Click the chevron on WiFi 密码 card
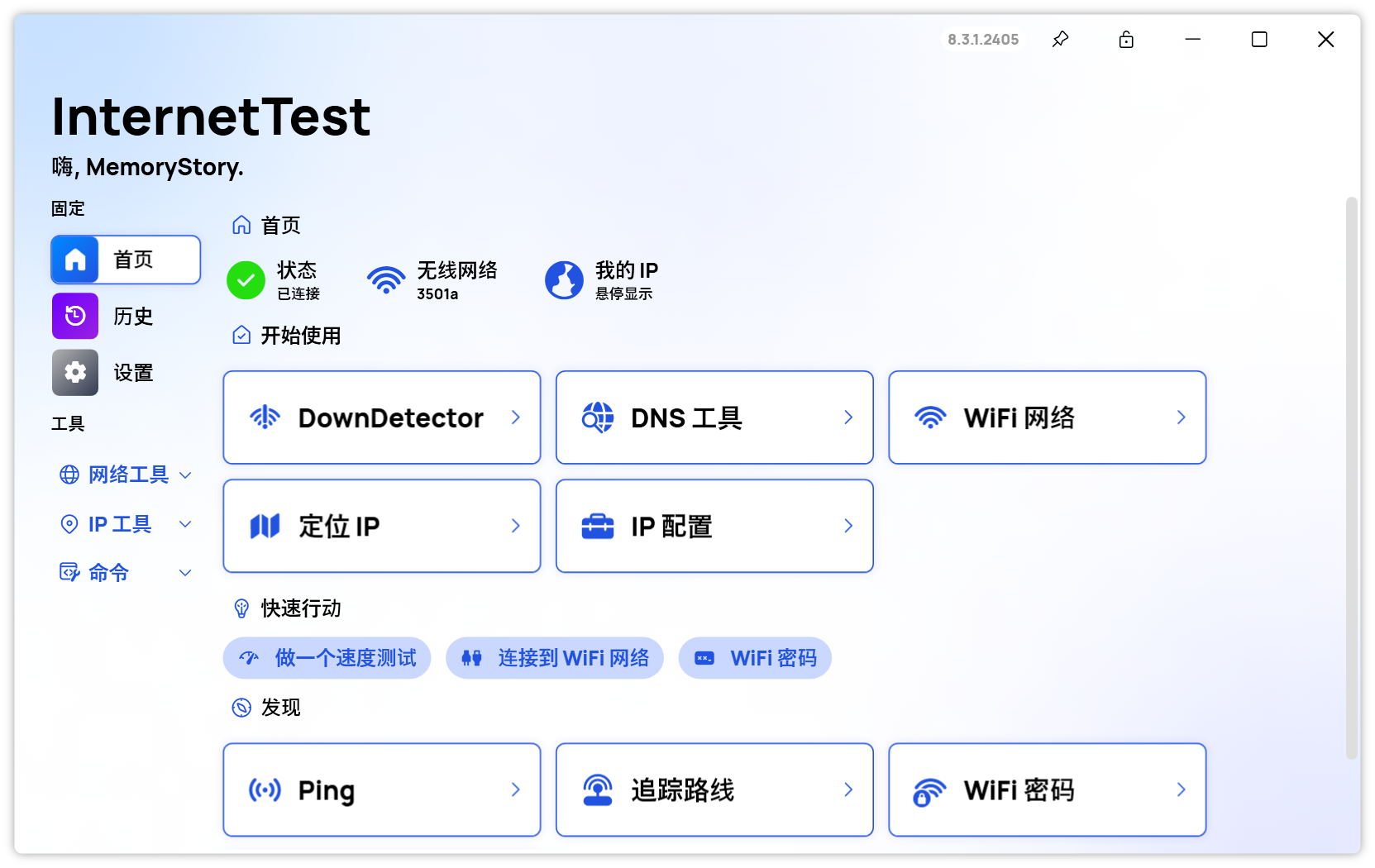Image resolution: width=1375 pixels, height=868 pixels. [x=1182, y=789]
